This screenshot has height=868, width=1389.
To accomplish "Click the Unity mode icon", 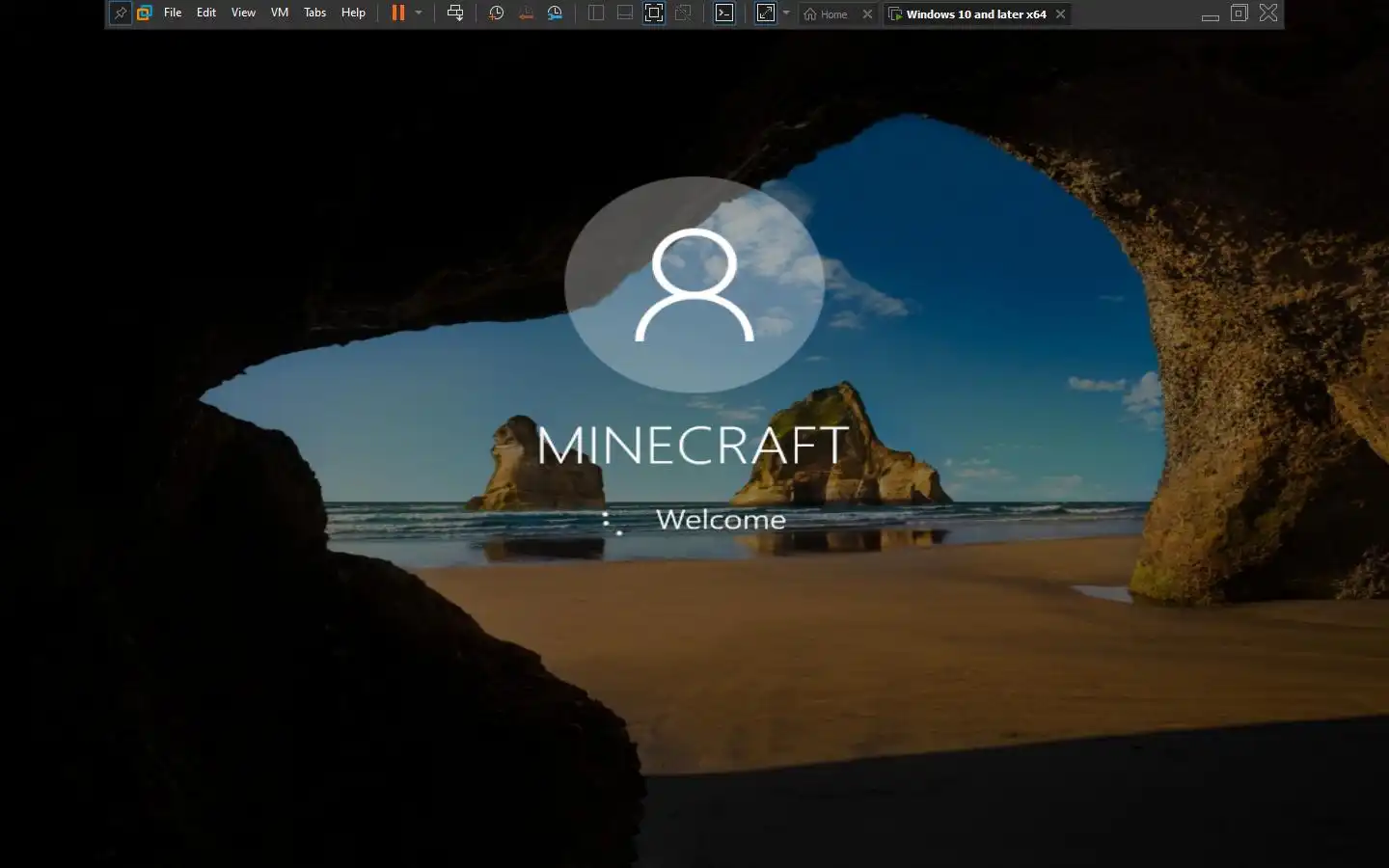I will click(x=683, y=14).
